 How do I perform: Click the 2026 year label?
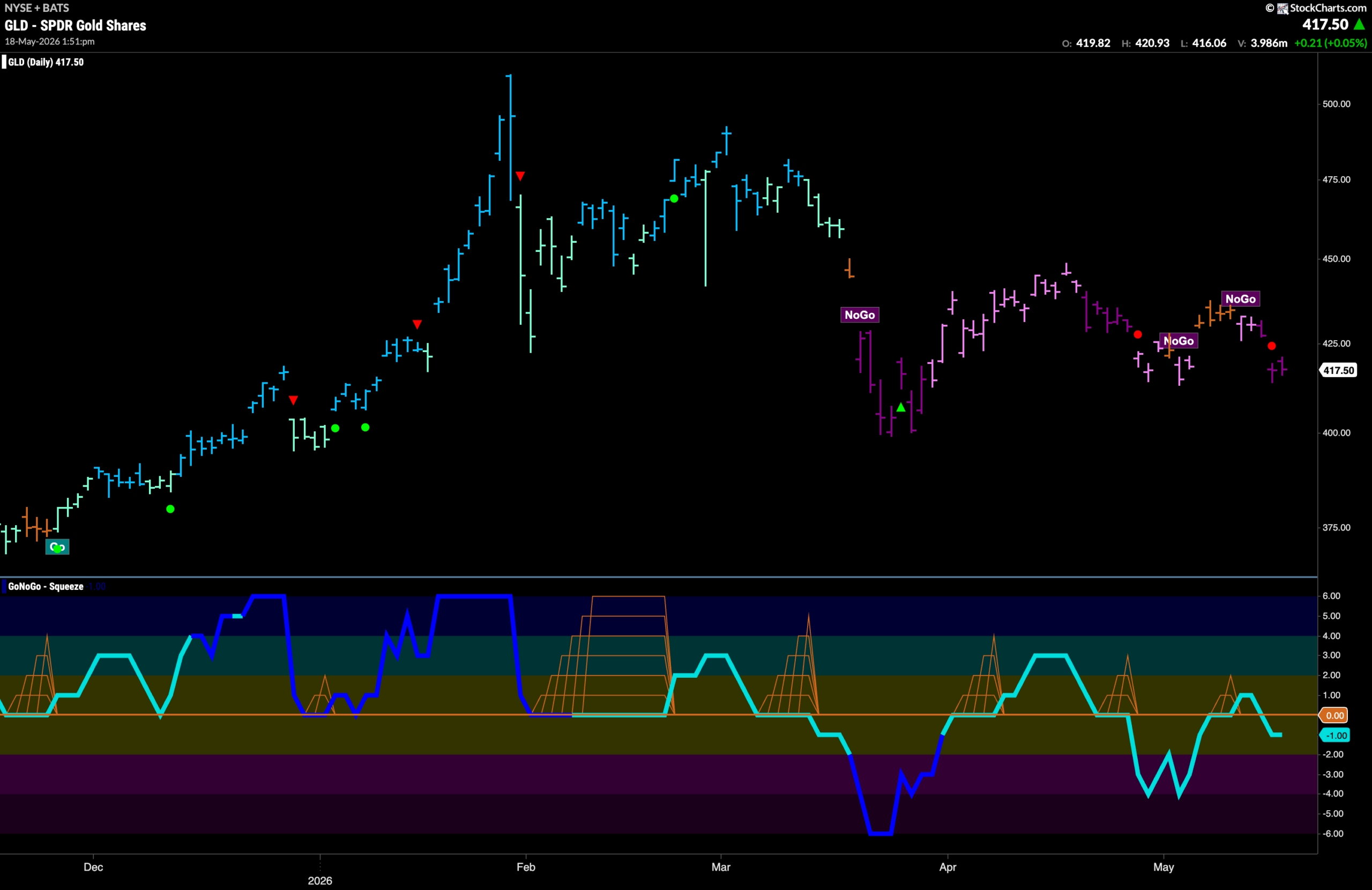(320, 881)
